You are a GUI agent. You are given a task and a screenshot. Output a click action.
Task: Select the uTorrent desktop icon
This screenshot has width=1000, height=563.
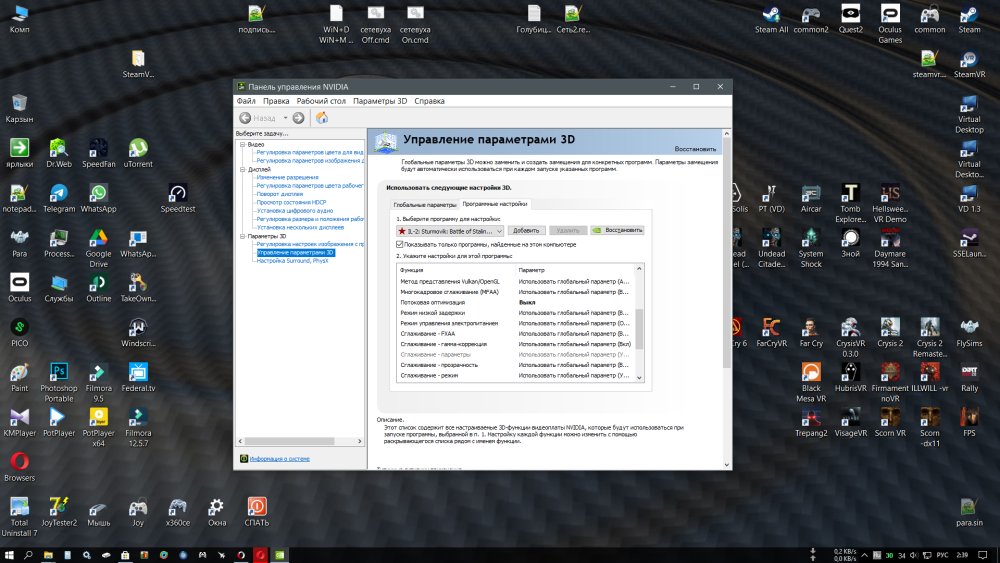138,148
